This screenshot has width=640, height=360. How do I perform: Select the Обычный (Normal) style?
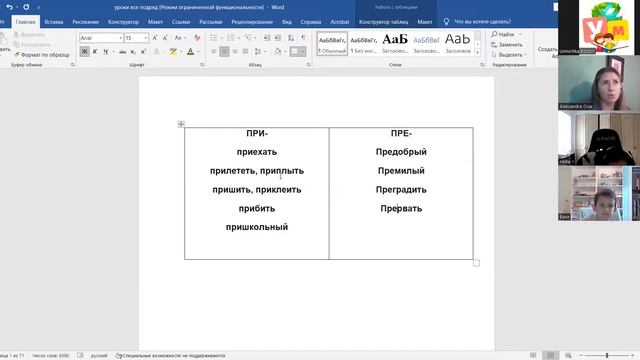pyautogui.click(x=332, y=44)
